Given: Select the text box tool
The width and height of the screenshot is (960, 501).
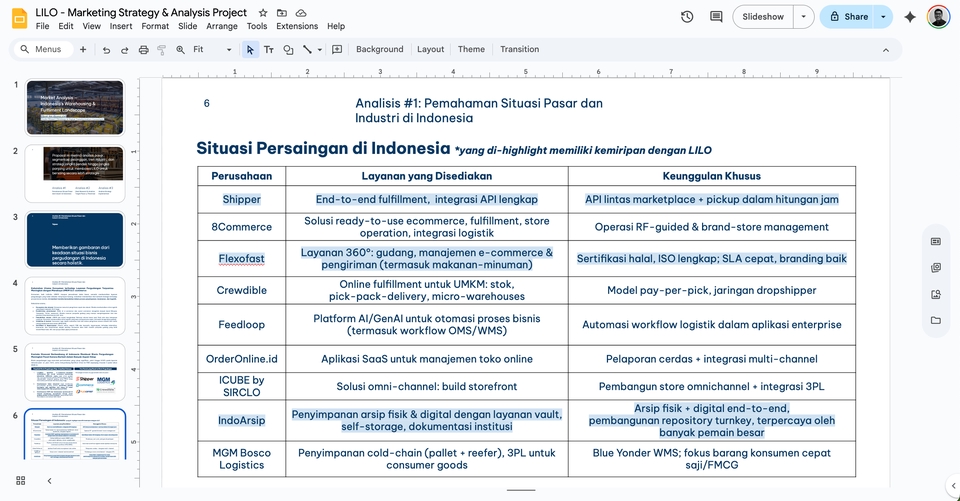Looking at the screenshot, I should pyautogui.click(x=268, y=49).
